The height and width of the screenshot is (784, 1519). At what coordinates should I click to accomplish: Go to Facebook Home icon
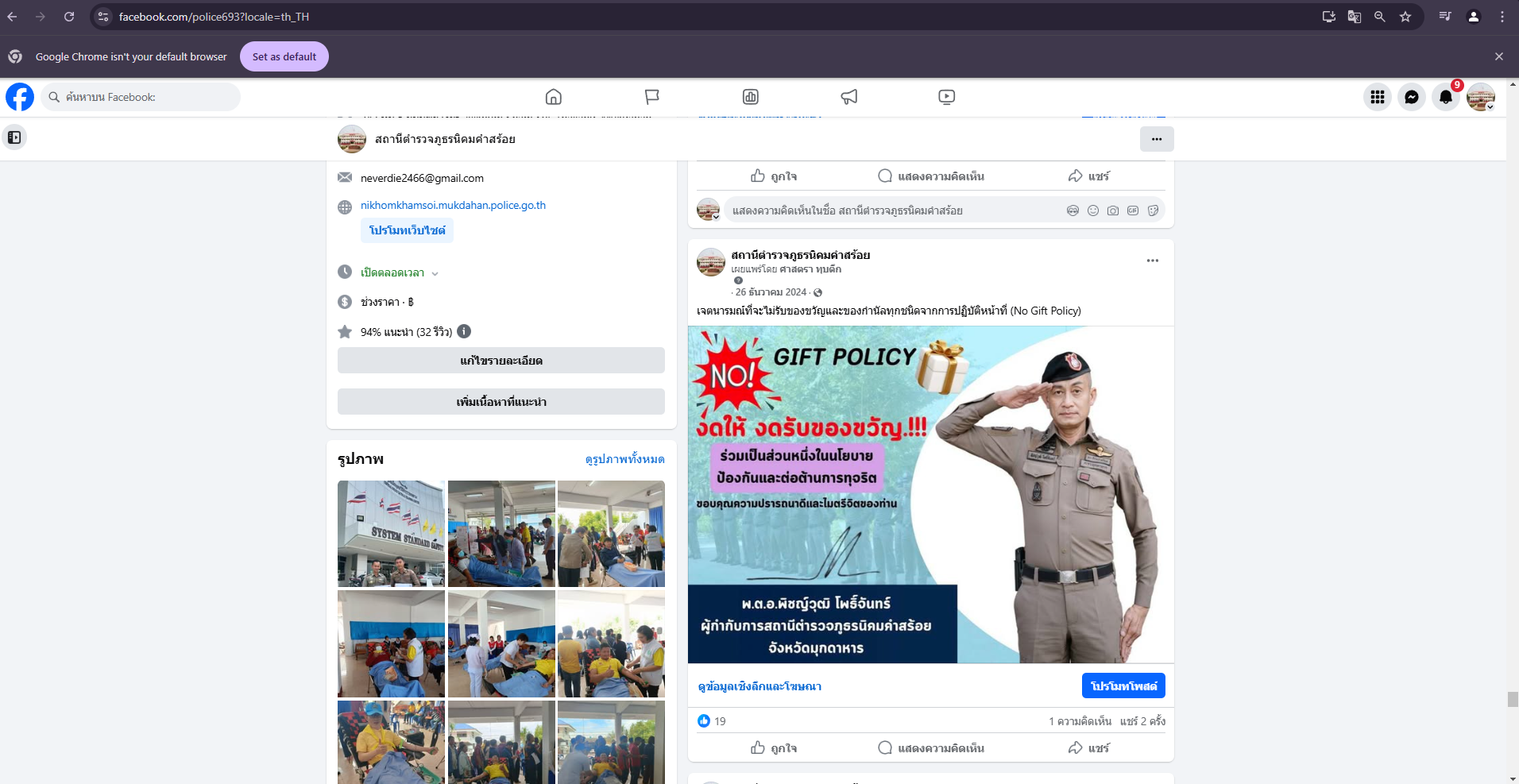pyautogui.click(x=554, y=97)
